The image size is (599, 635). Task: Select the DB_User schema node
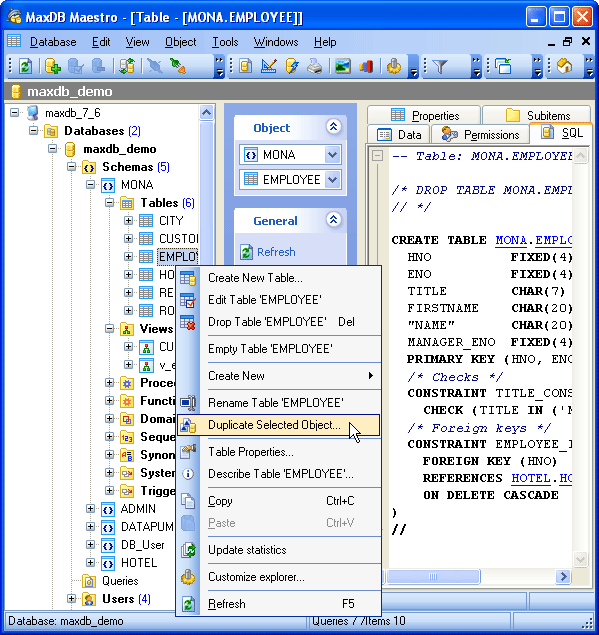(x=143, y=545)
